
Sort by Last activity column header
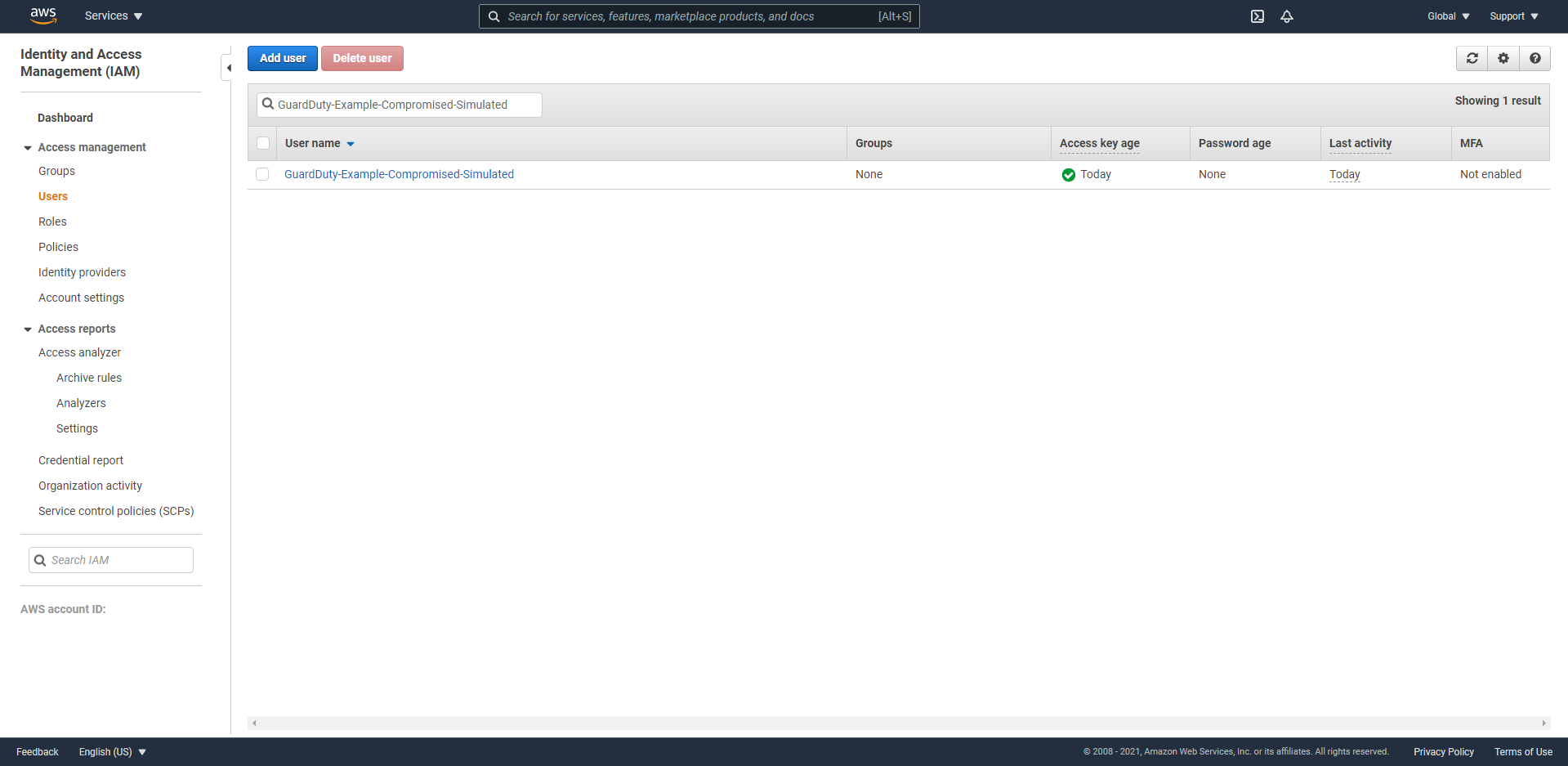[1360, 143]
